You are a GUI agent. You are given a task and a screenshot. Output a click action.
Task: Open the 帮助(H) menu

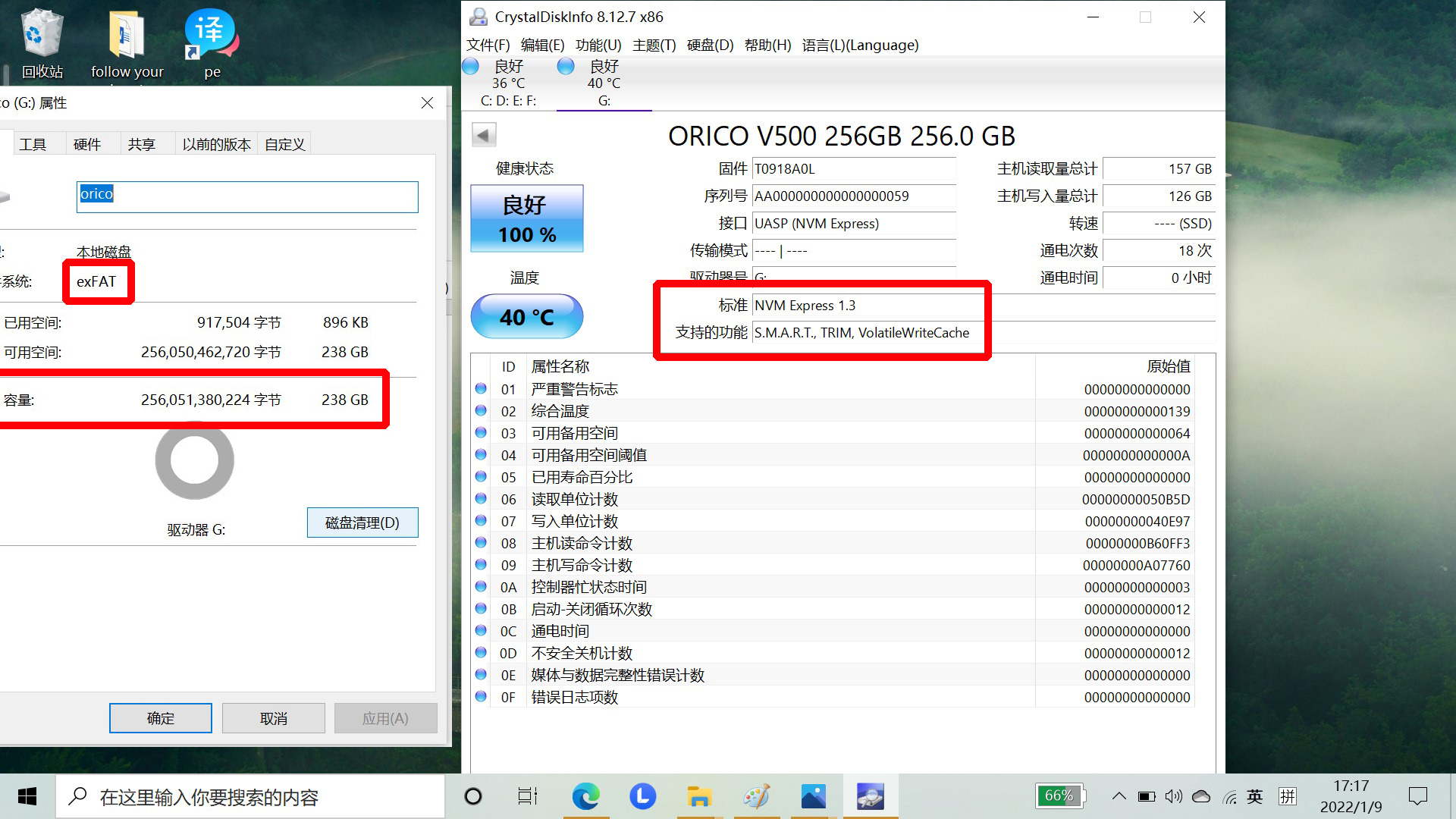[767, 45]
